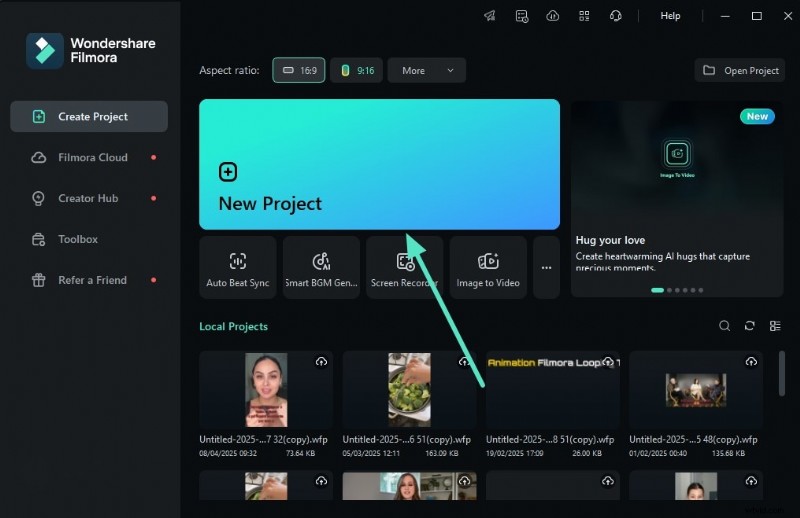Maximize the Filmora window

pyautogui.click(x=757, y=16)
